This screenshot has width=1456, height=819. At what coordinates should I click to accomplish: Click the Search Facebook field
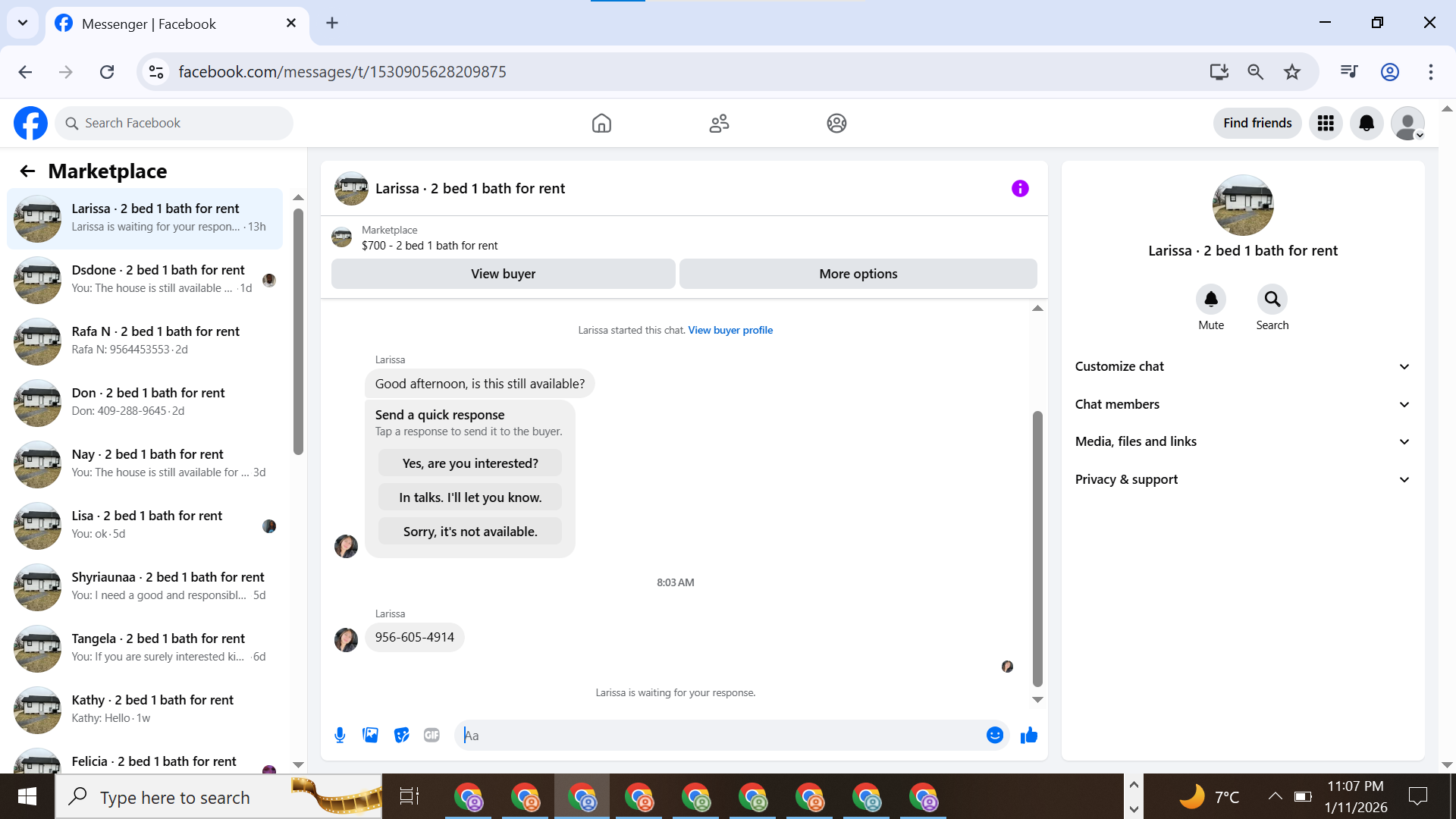coord(174,123)
